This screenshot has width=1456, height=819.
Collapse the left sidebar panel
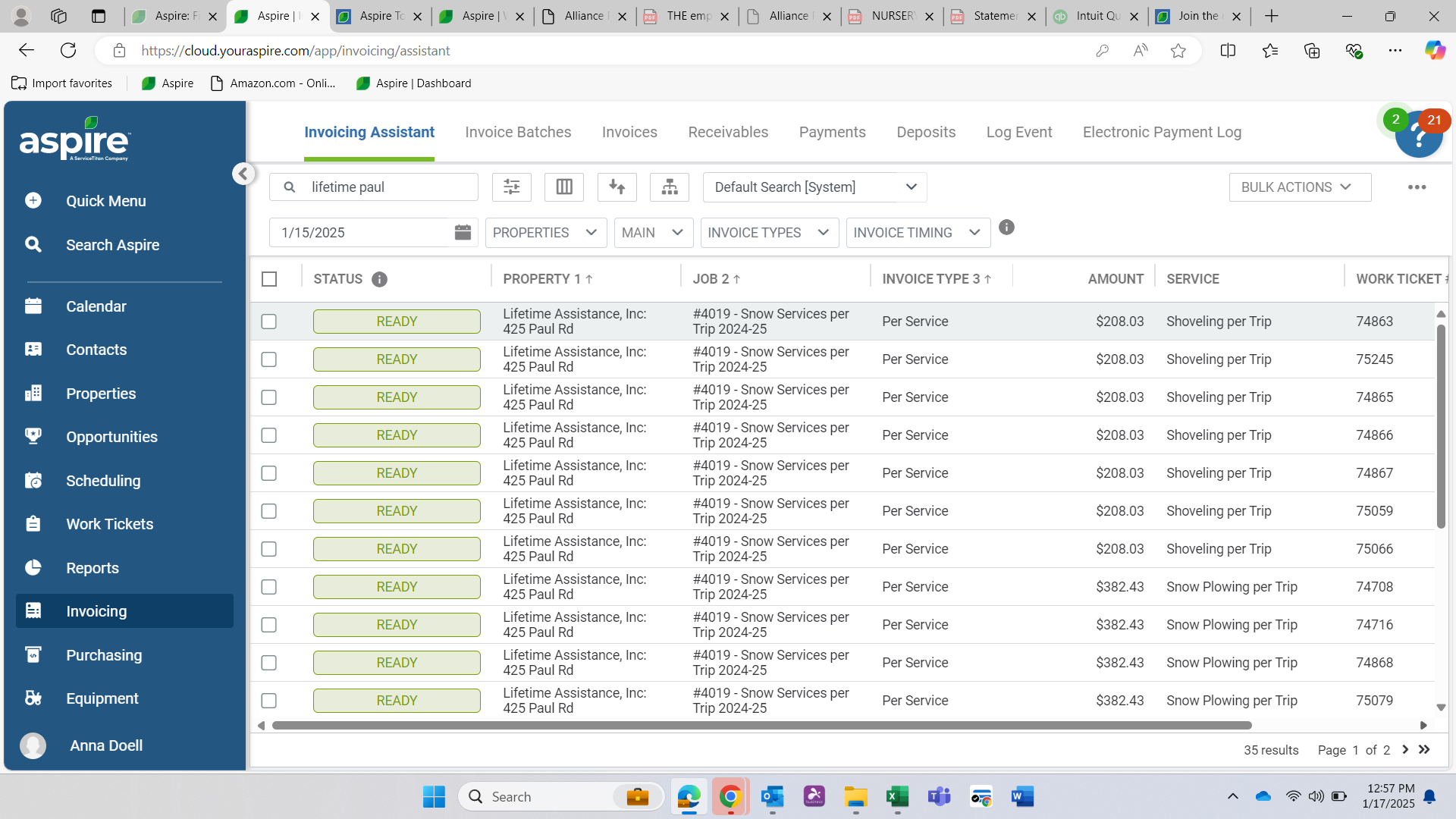click(x=243, y=174)
